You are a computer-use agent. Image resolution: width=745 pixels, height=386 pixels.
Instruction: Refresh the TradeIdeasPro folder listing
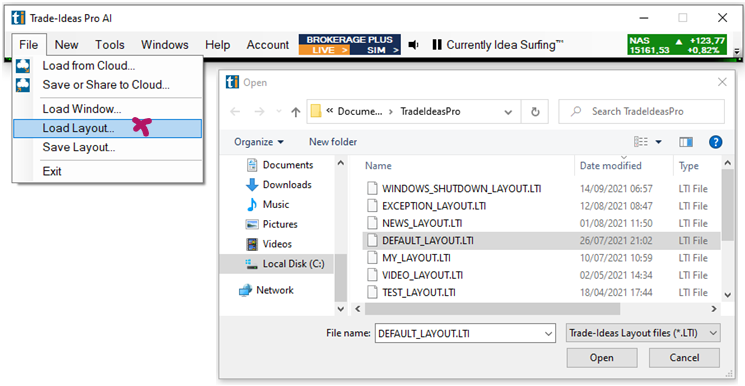click(x=535, y=112)
